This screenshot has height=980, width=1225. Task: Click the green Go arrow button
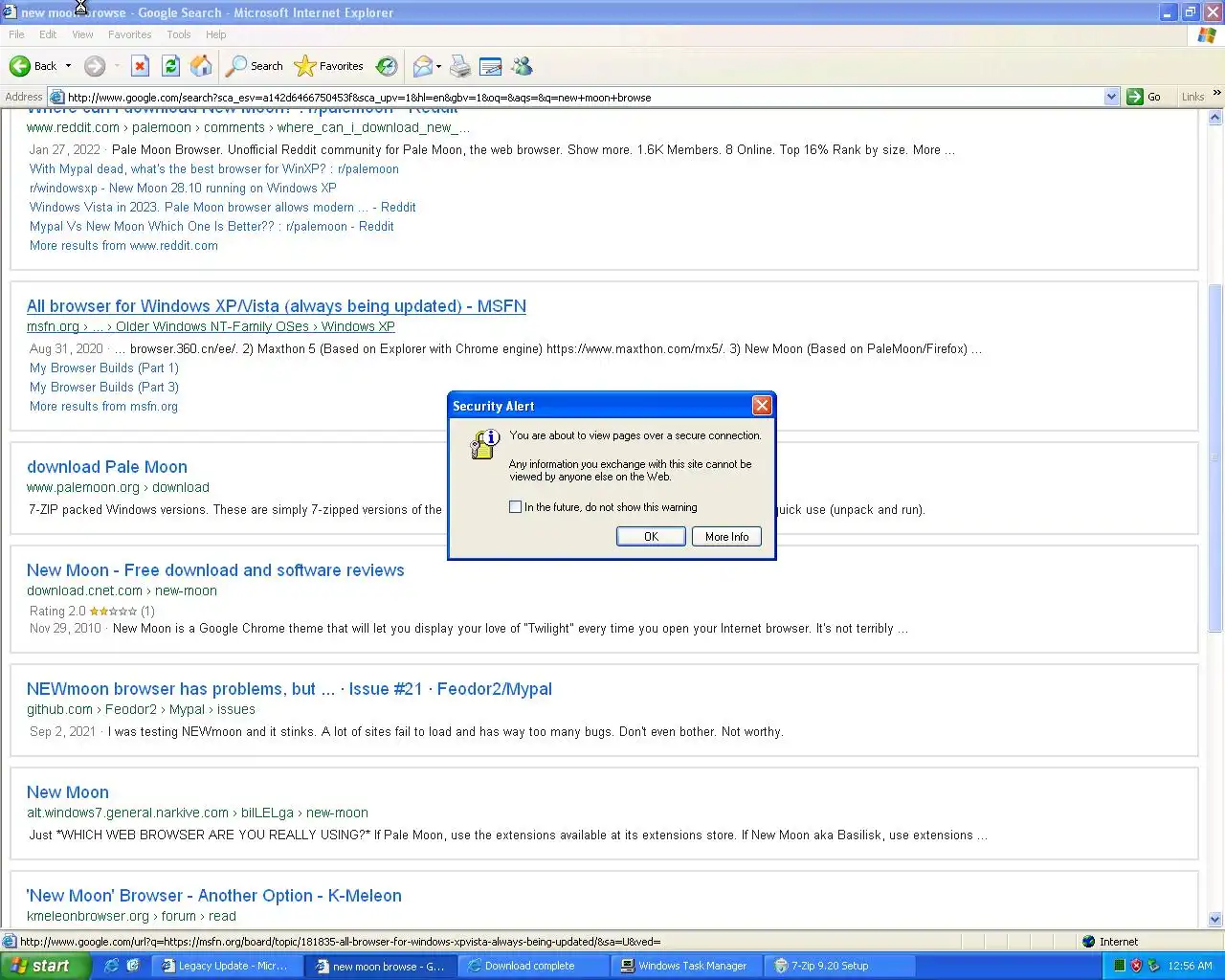point(1144,97)
